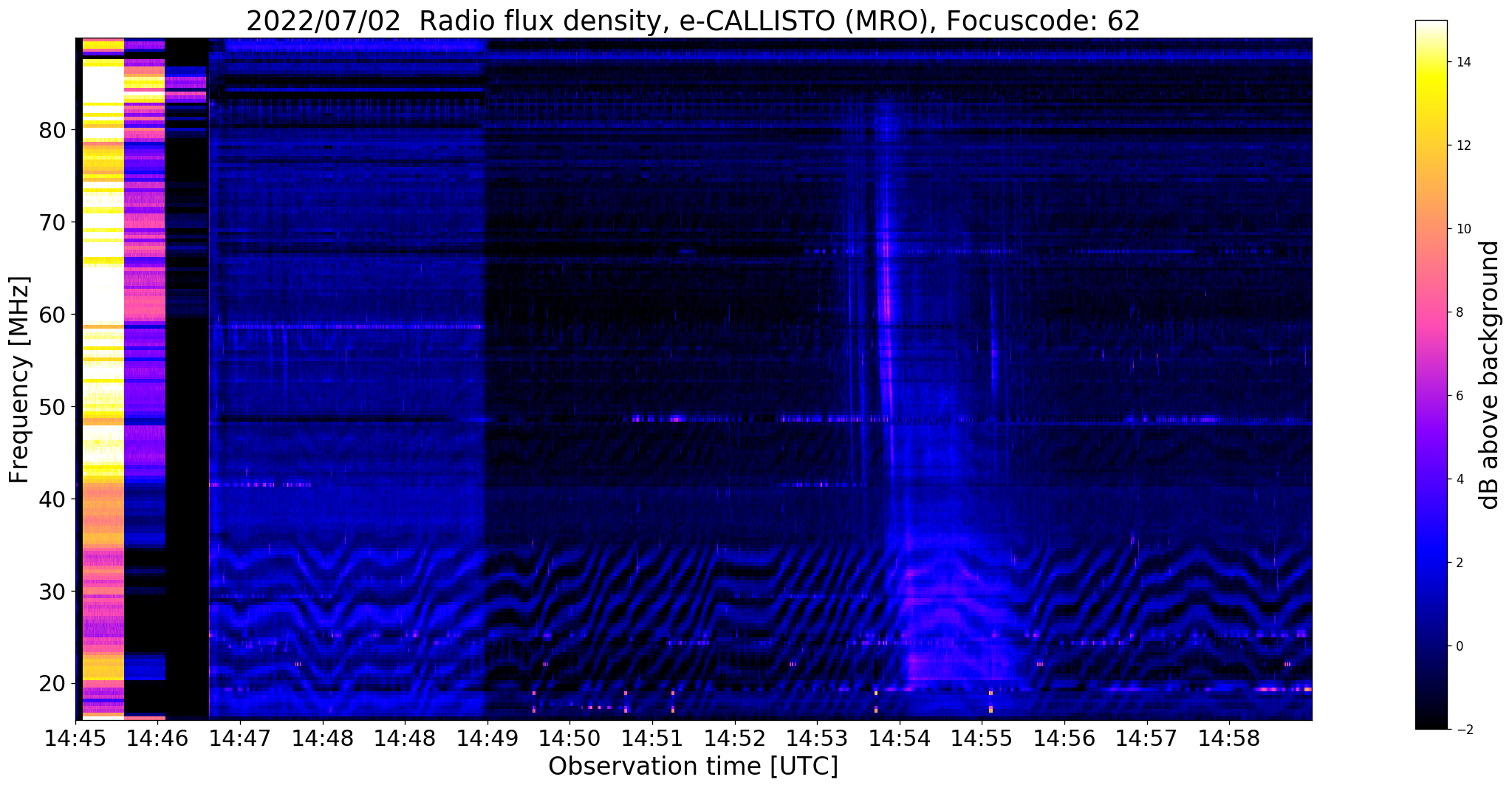This screenshot has width=1512, height=788.
Task: Click the colorbar tick value 14
Action: point(1463,63)
